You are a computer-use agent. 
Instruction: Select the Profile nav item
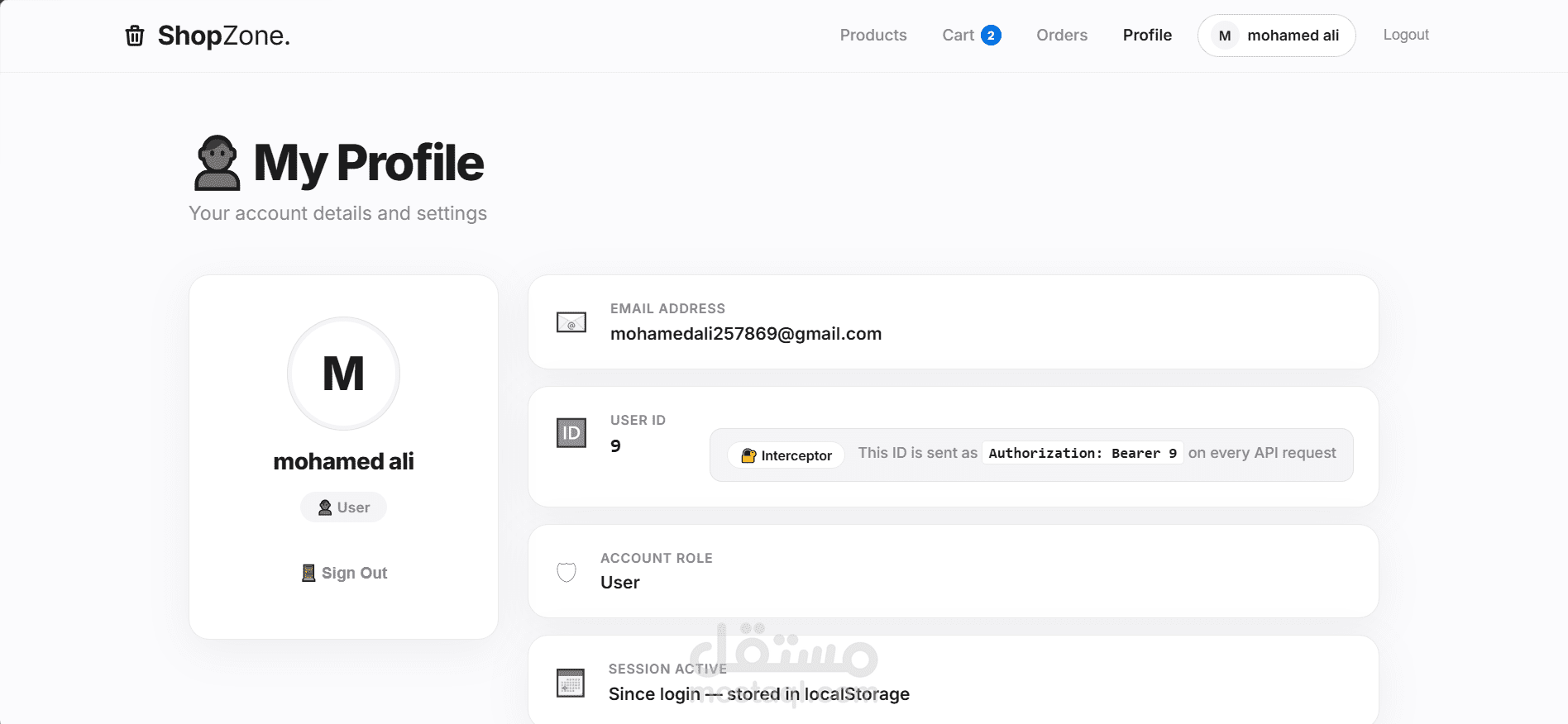[x=1147, y=36]
